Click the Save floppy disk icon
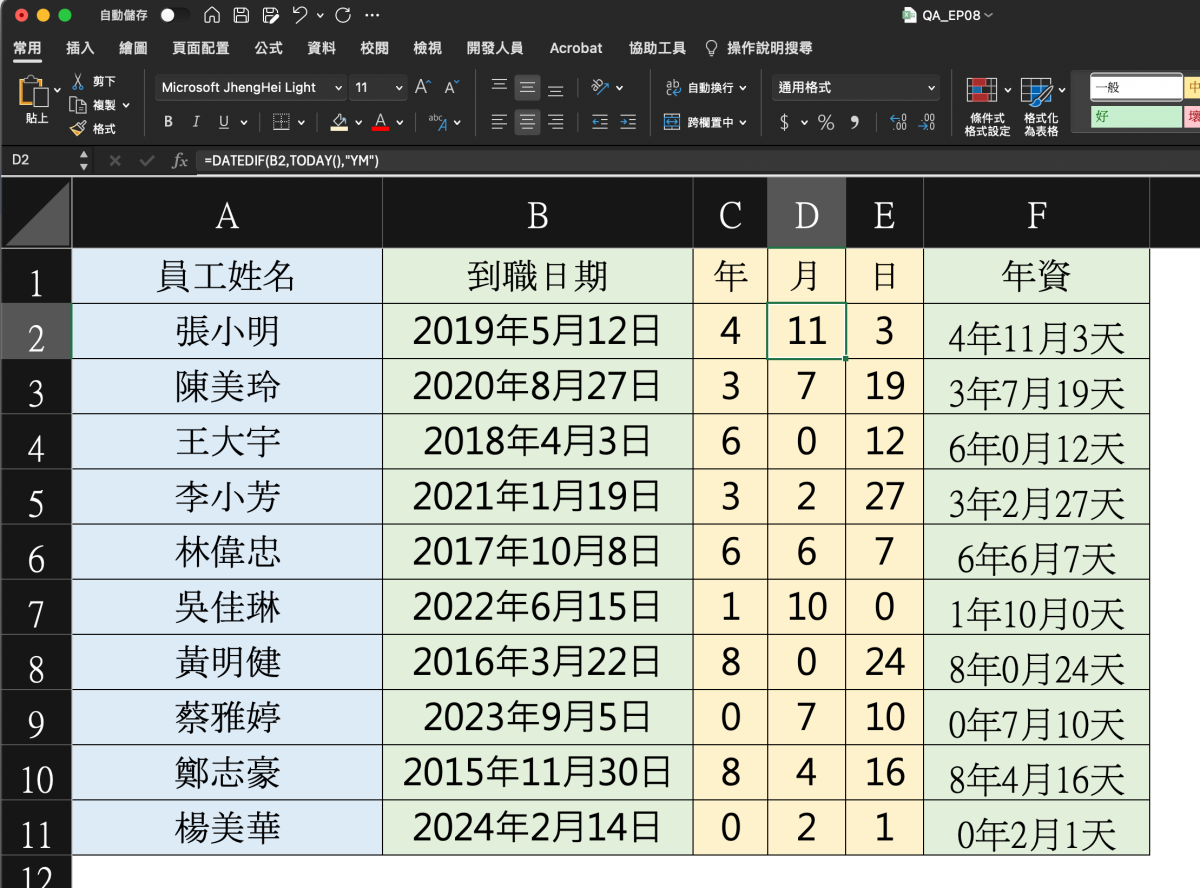 tap(241, 15)
